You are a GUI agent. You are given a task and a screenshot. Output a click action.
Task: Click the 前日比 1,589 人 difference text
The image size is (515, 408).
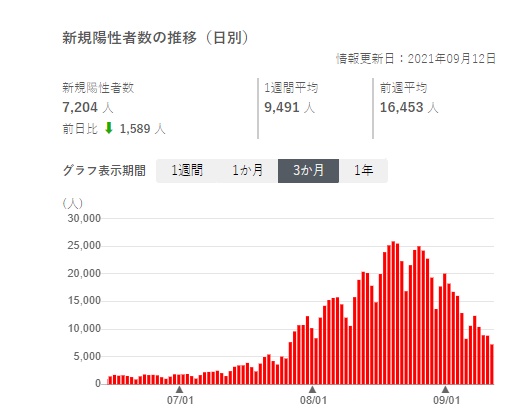(114, 128)
